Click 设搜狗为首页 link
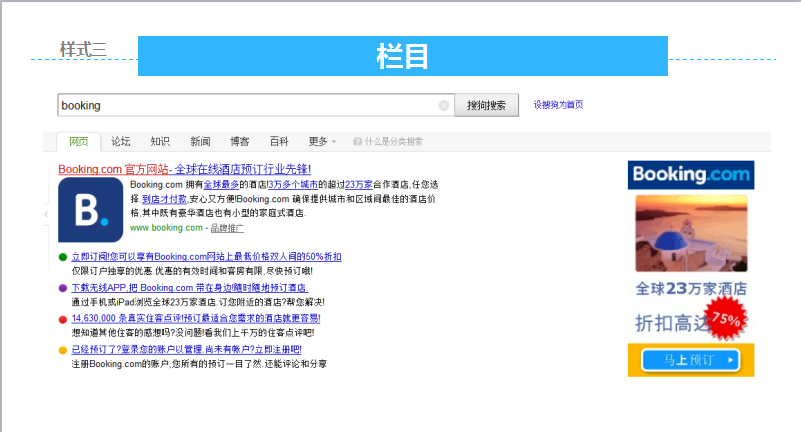The width and height of the screenshot is (801, 432). click(x=558, y=105)
